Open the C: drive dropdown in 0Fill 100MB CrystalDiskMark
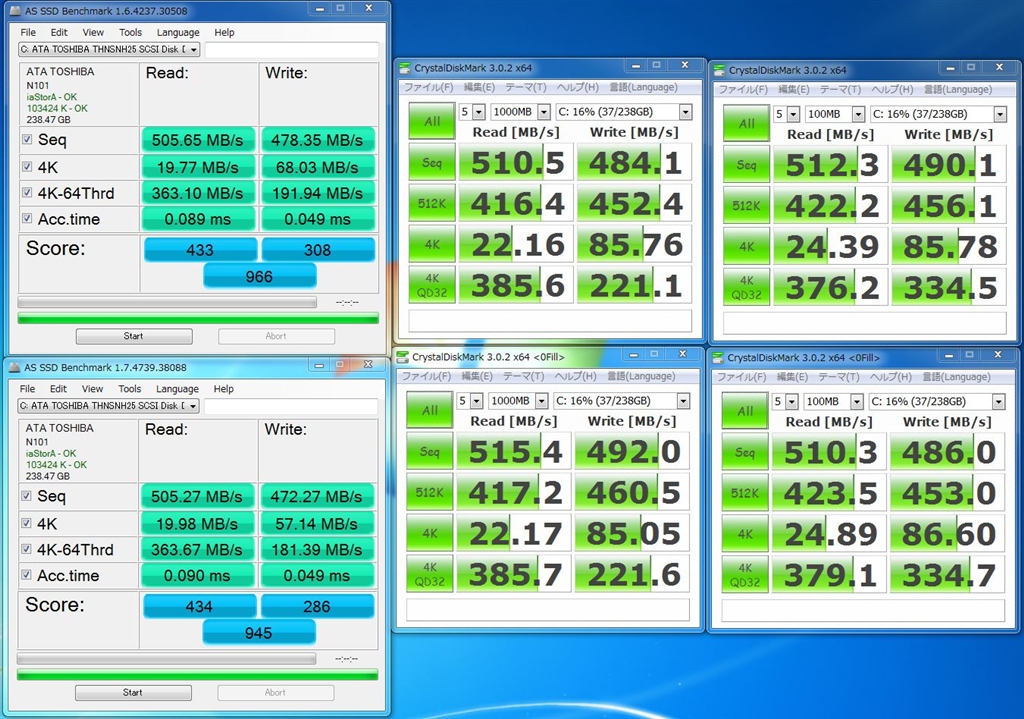1024x719 pixels. pyautogui.click(x=999, y=401)
